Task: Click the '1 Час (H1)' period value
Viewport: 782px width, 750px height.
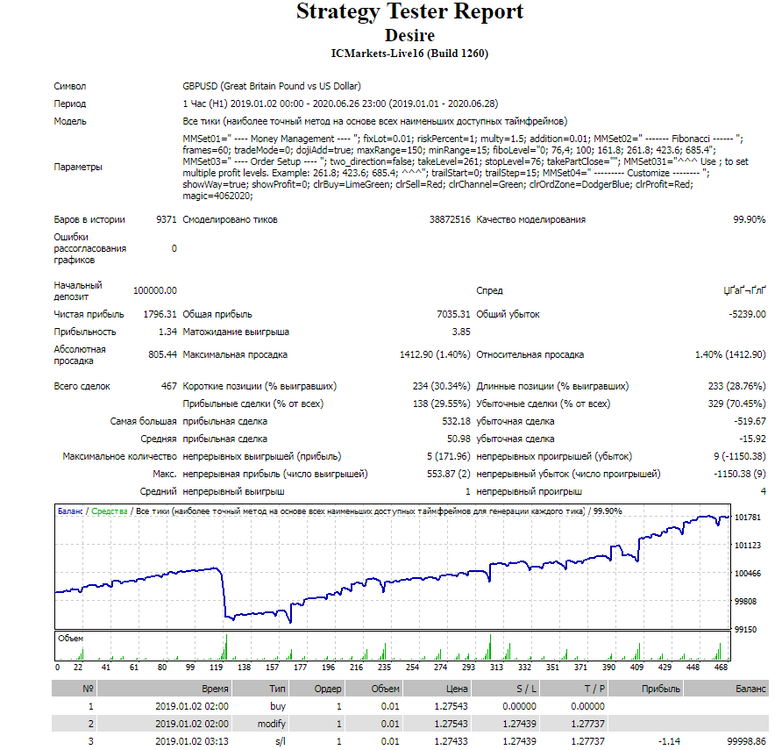Action: tap(205, 104)
